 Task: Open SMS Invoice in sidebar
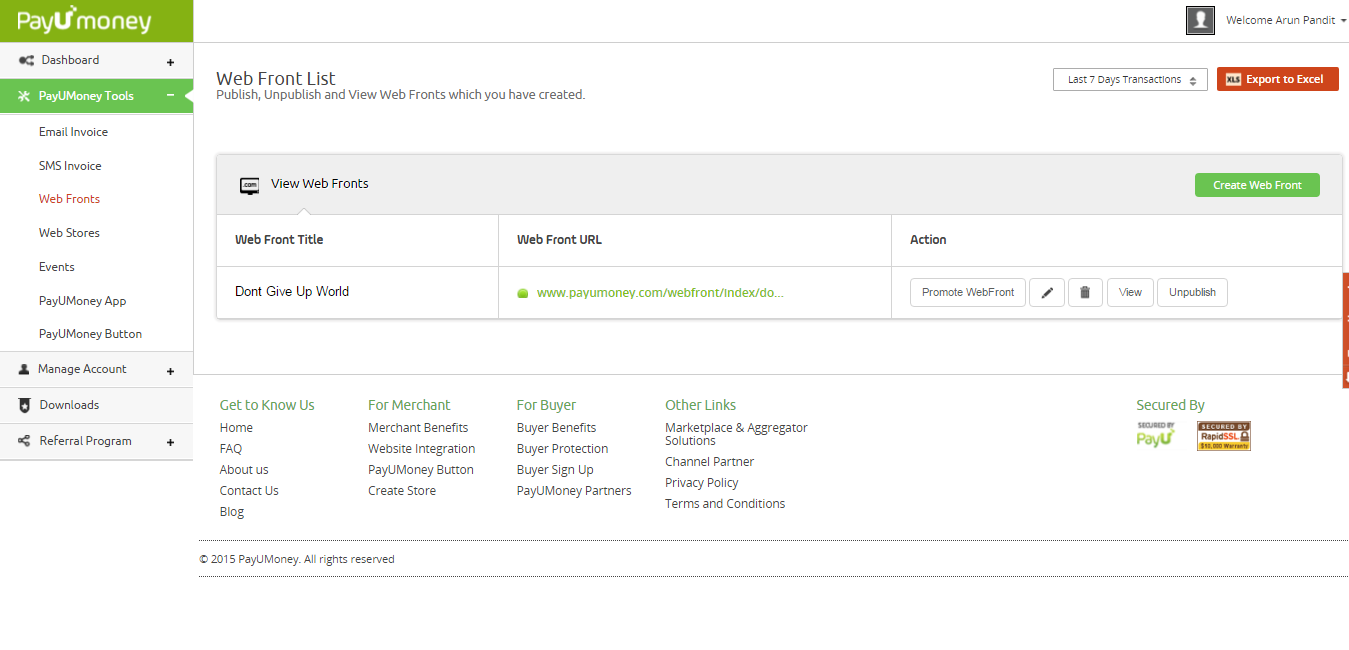click(70, 166)
